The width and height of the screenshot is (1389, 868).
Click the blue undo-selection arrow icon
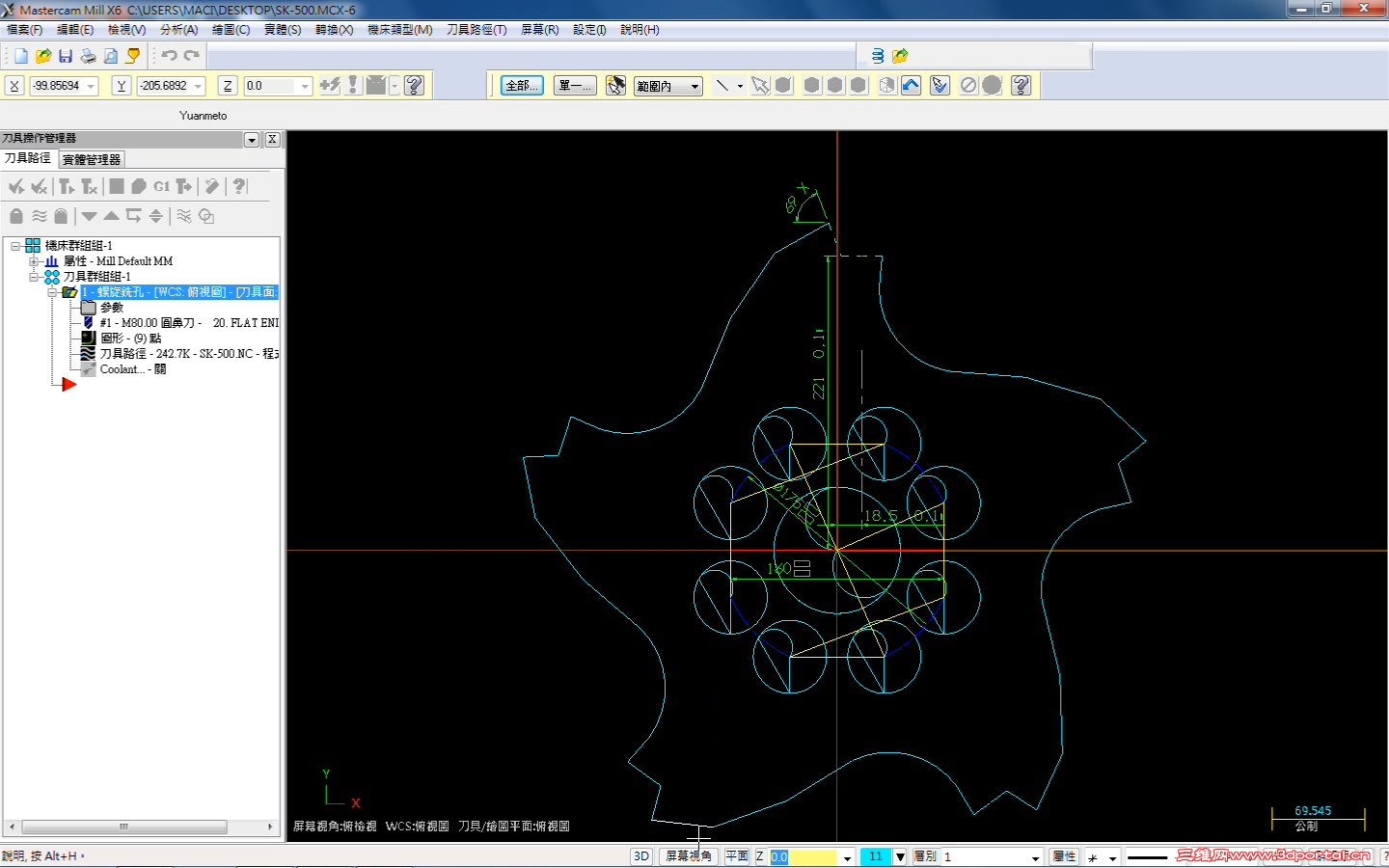tap(911, 86)
